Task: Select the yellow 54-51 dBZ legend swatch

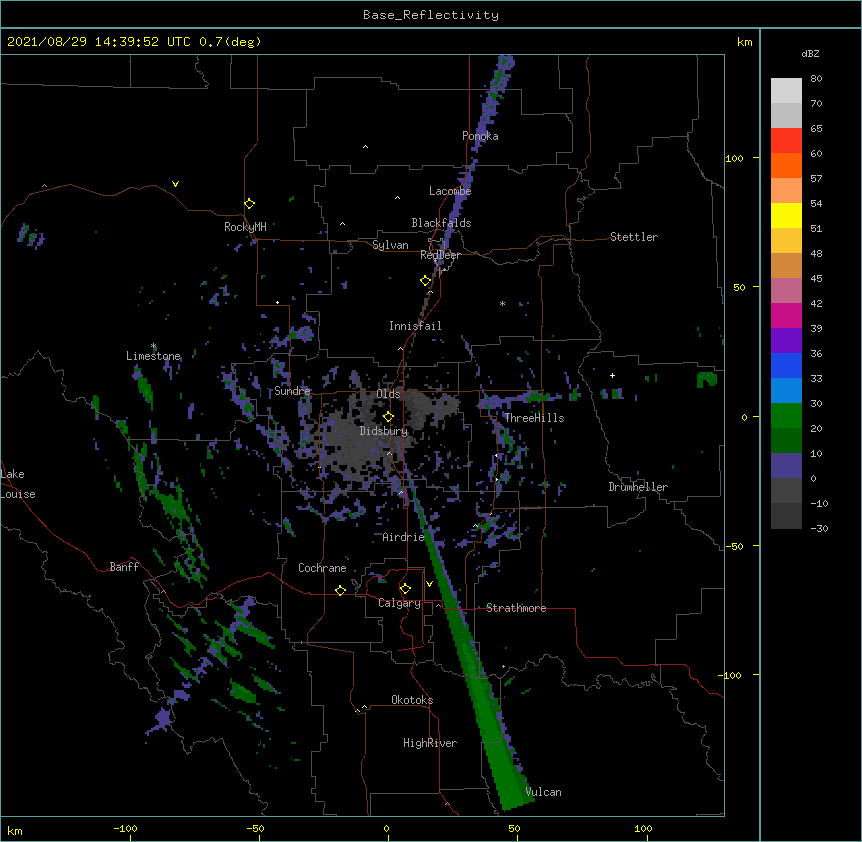Action: tap(786, 215)
